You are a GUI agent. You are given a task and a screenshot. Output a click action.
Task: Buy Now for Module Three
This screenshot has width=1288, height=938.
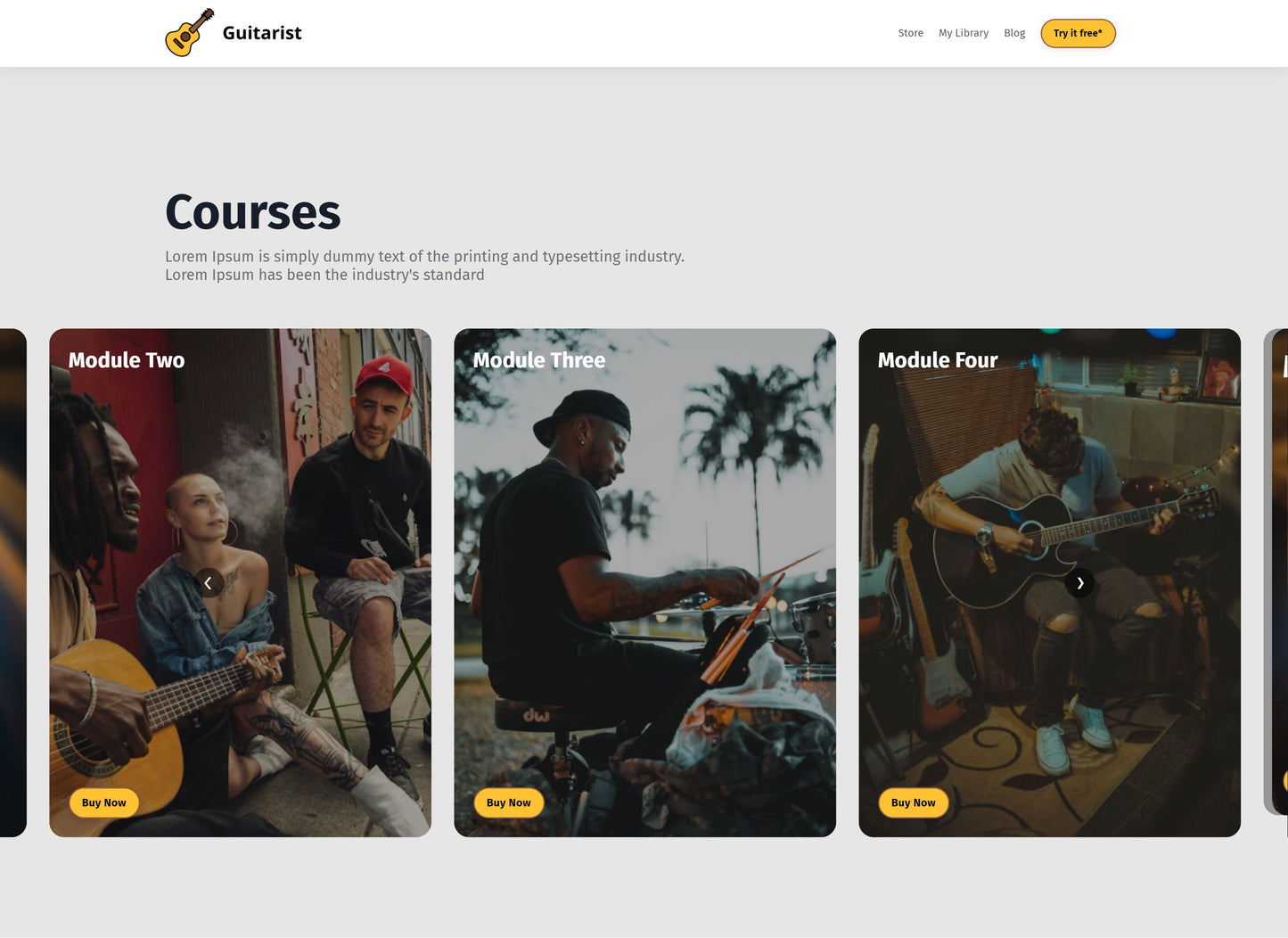coord(509,802)
